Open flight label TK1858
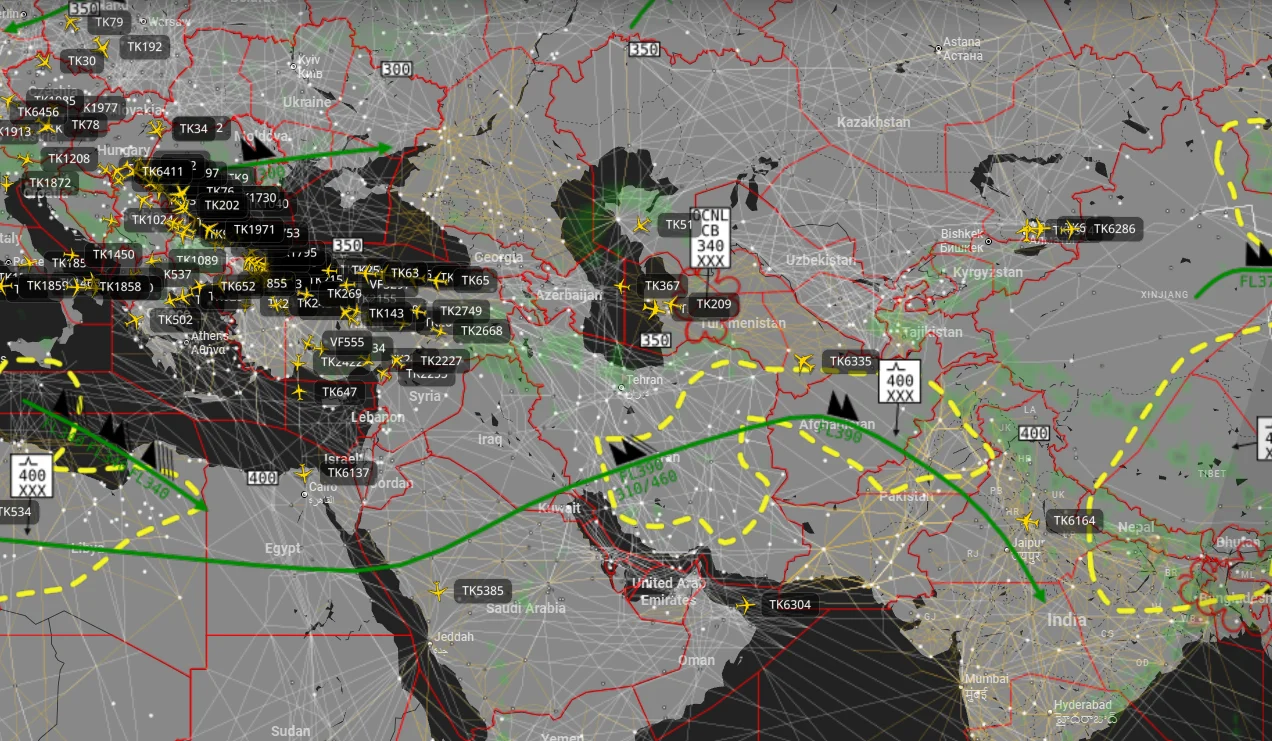The image size is (1272, 741). coord(120,287)
